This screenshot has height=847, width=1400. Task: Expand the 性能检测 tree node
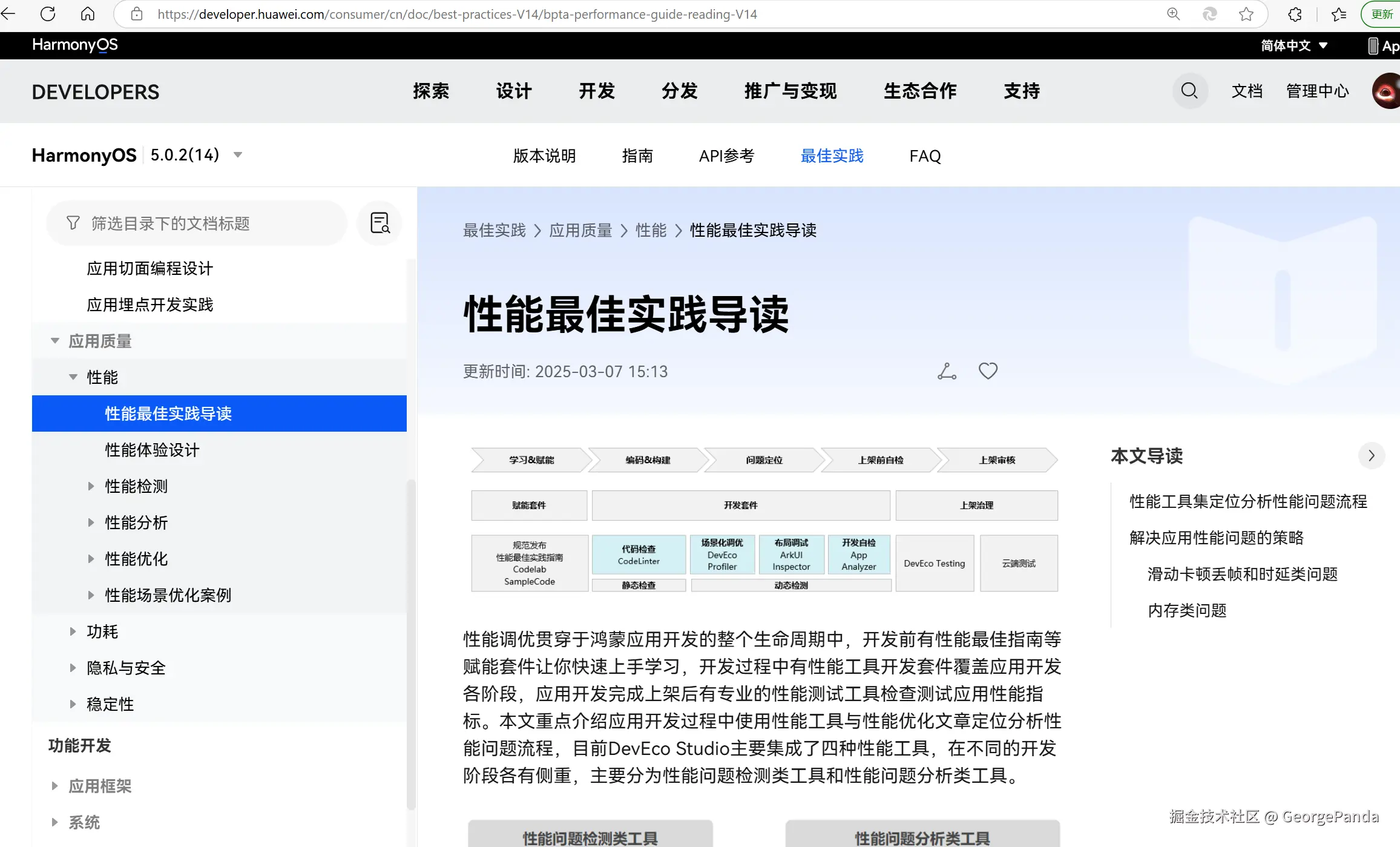point(91,486)
